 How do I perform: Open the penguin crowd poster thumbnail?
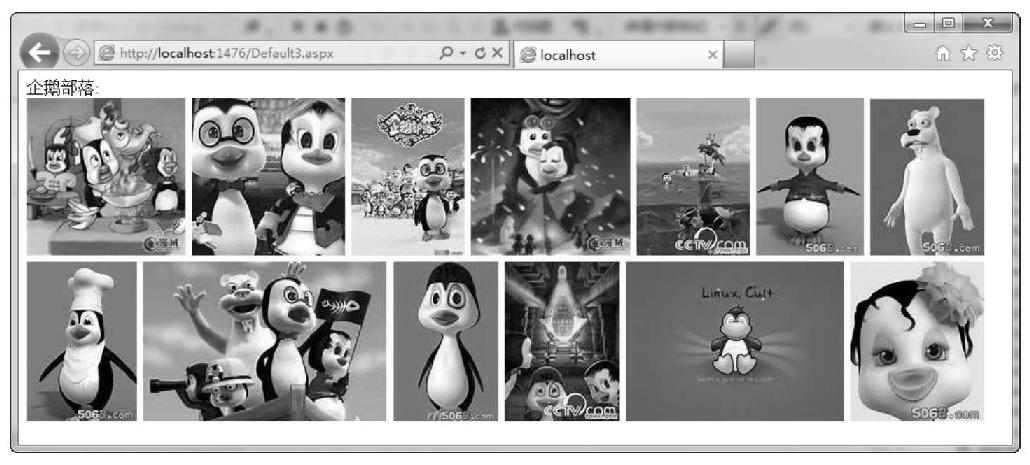(408, 177)
